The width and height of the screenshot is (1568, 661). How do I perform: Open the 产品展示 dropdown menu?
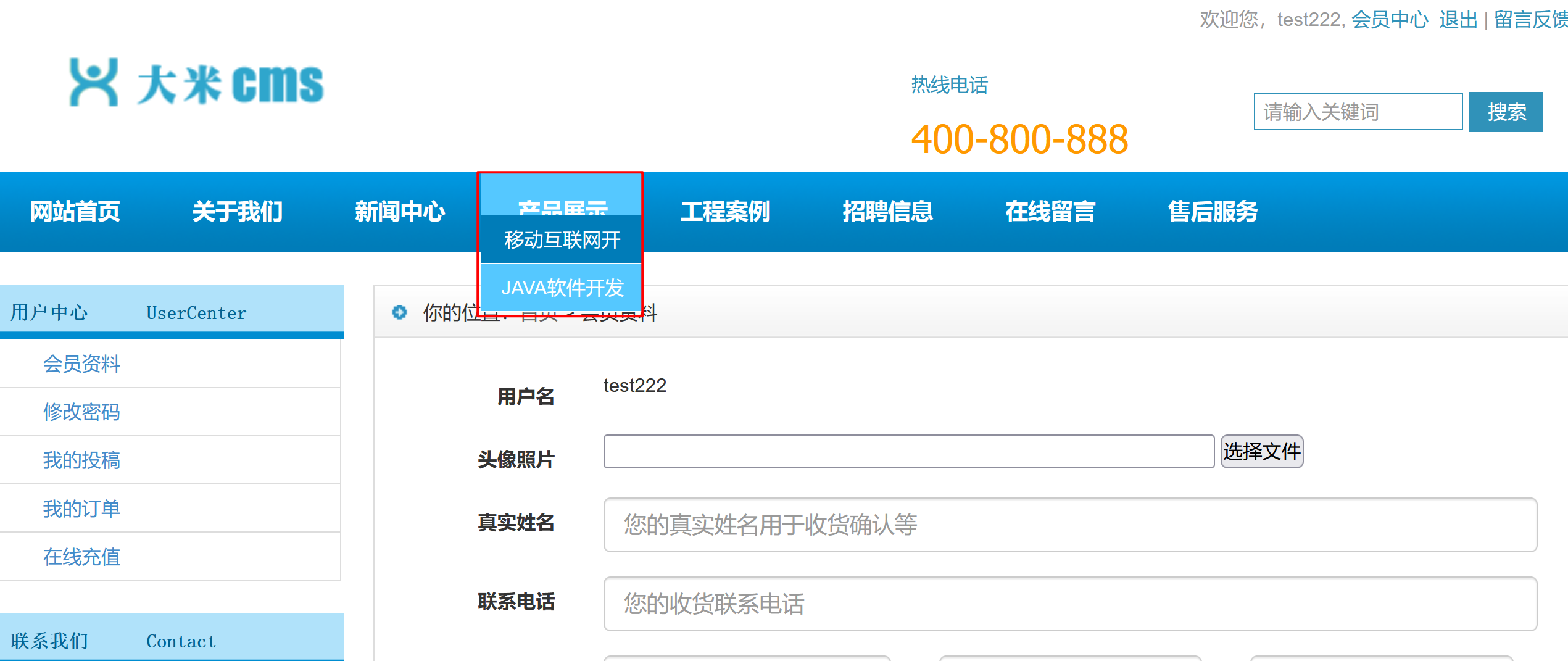563,210
